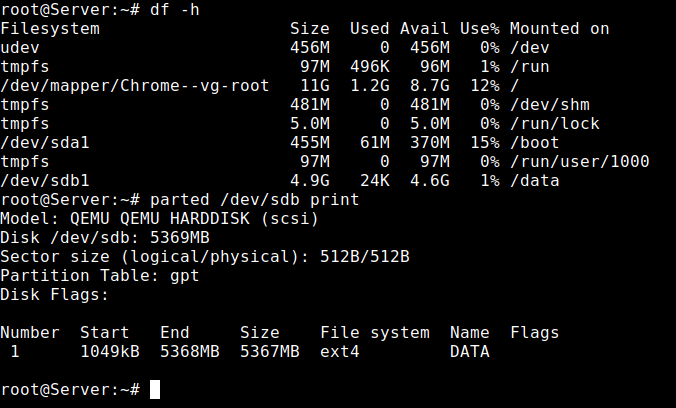Click the /data mount point text
Image resolution: width=676 pixels, height=408 pixels.
[535, 181]
